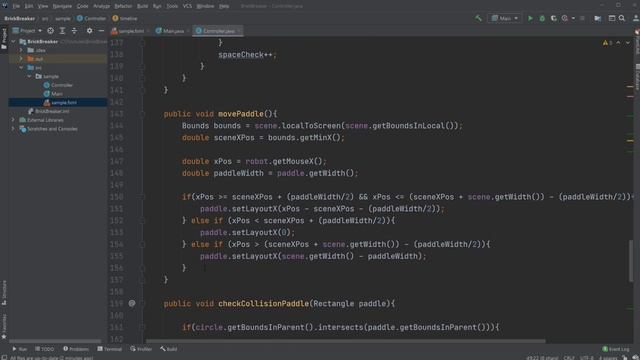The image size is (640, 360).
Task: Open the user account avatar icon
Action: pos(636,18)
